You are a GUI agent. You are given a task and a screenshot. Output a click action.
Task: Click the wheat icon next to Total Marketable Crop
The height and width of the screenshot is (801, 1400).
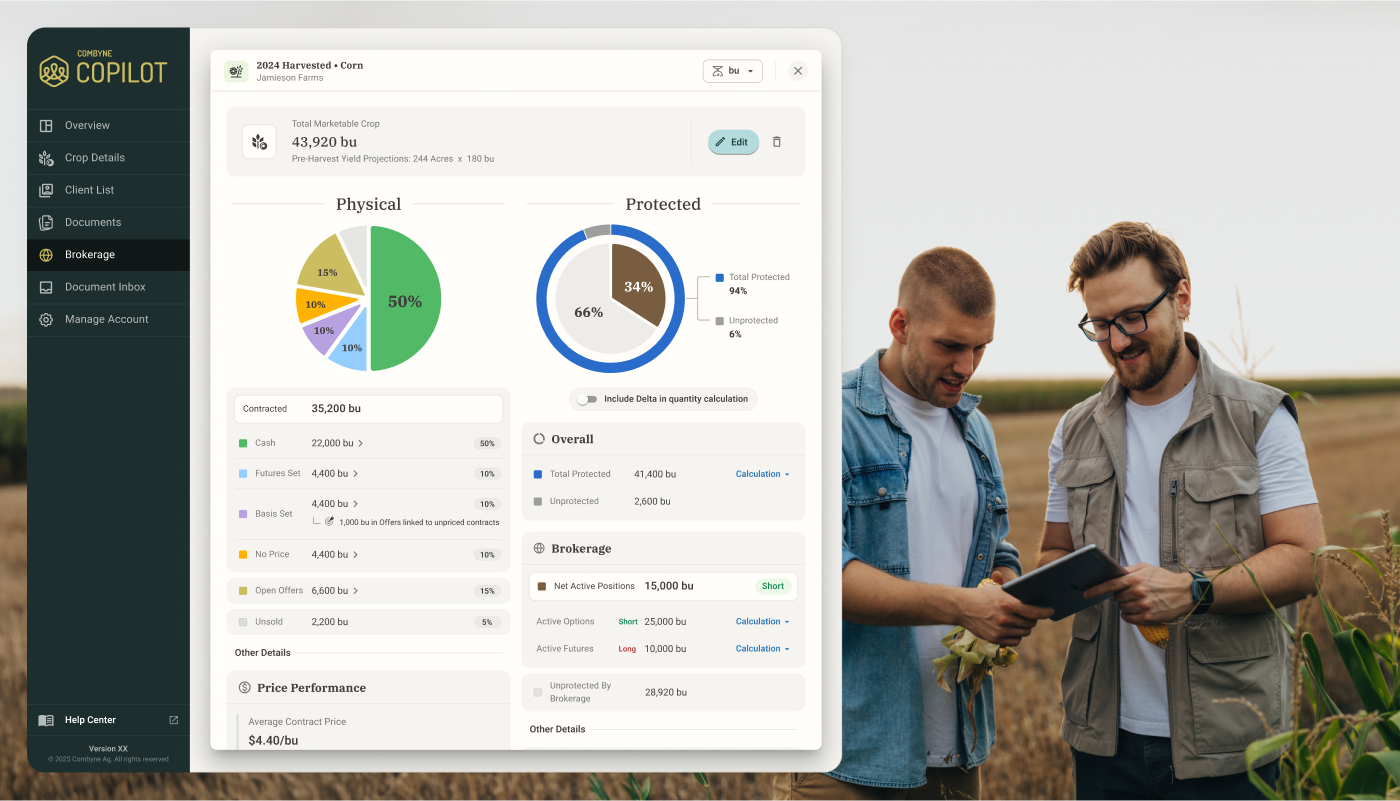click(260, 141)
